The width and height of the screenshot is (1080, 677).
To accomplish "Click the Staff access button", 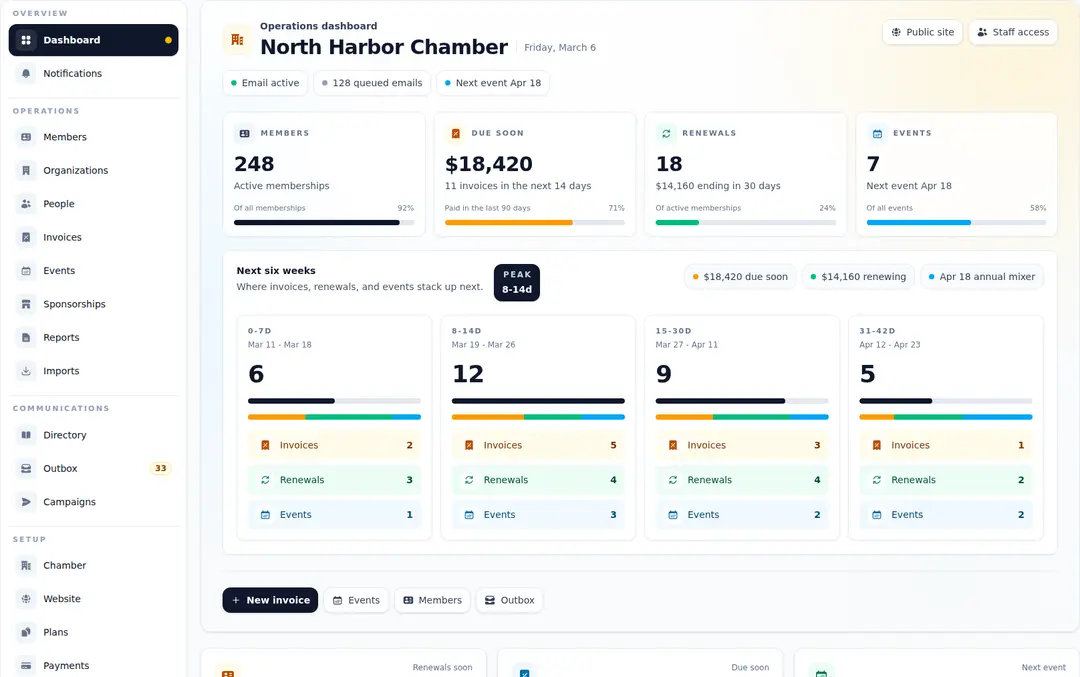I will (x=1013, y=32).
